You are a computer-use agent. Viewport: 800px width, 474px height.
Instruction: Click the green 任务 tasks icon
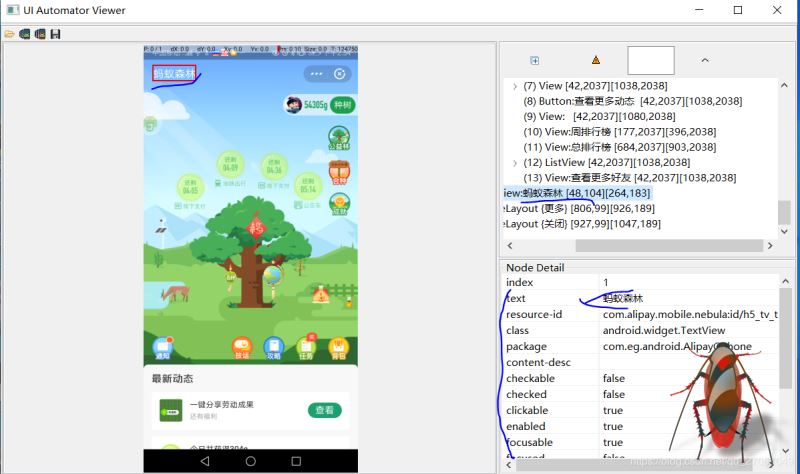pyautogui.click(x=306, y=348)
